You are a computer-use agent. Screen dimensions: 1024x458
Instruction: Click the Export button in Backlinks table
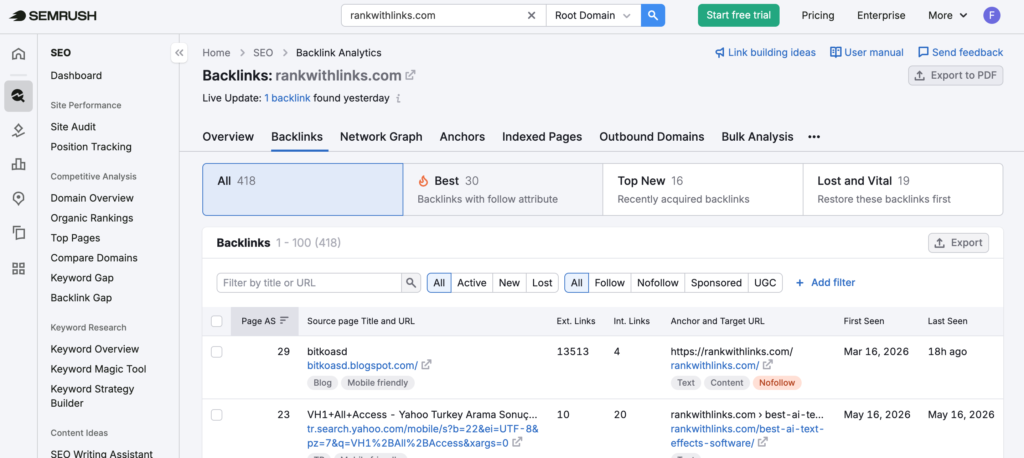(958, 243)
